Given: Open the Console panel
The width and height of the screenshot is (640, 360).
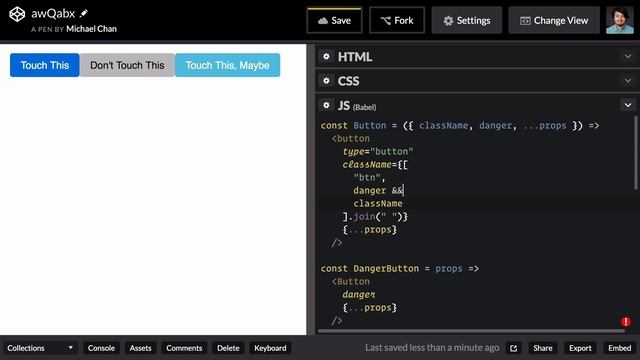Looking at the screenshot, I should click(x=101, y=348).
